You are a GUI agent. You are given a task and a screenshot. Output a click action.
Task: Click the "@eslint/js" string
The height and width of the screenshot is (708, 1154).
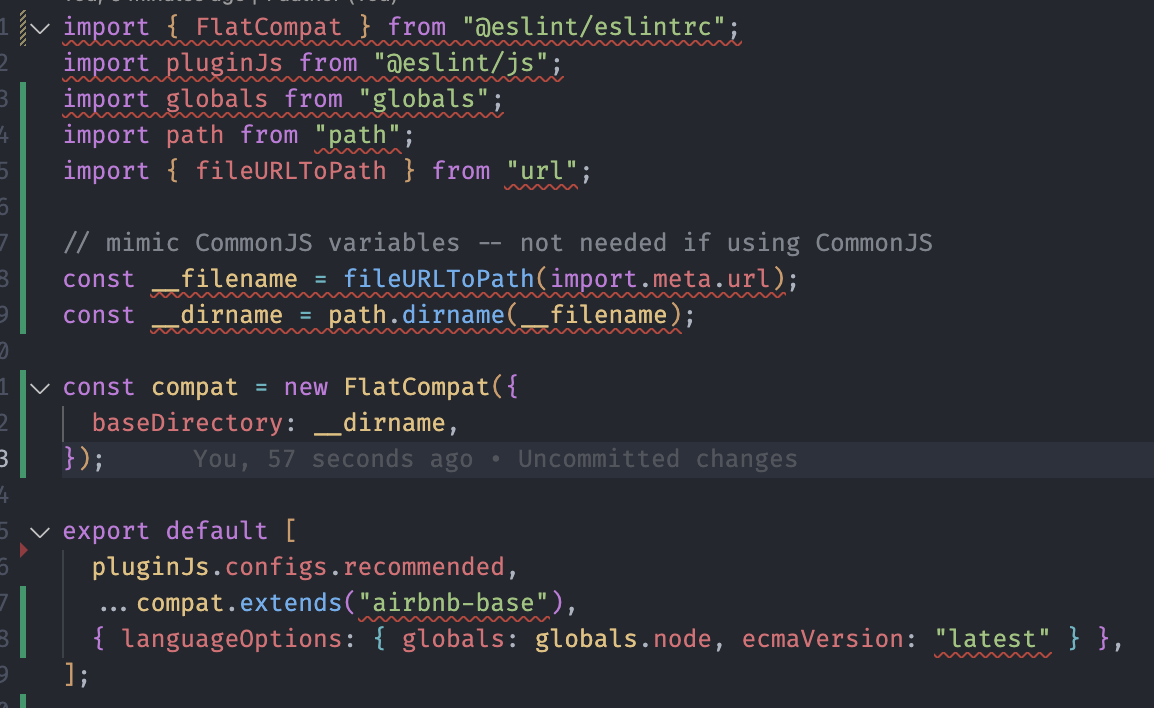[x=461, y=63]
